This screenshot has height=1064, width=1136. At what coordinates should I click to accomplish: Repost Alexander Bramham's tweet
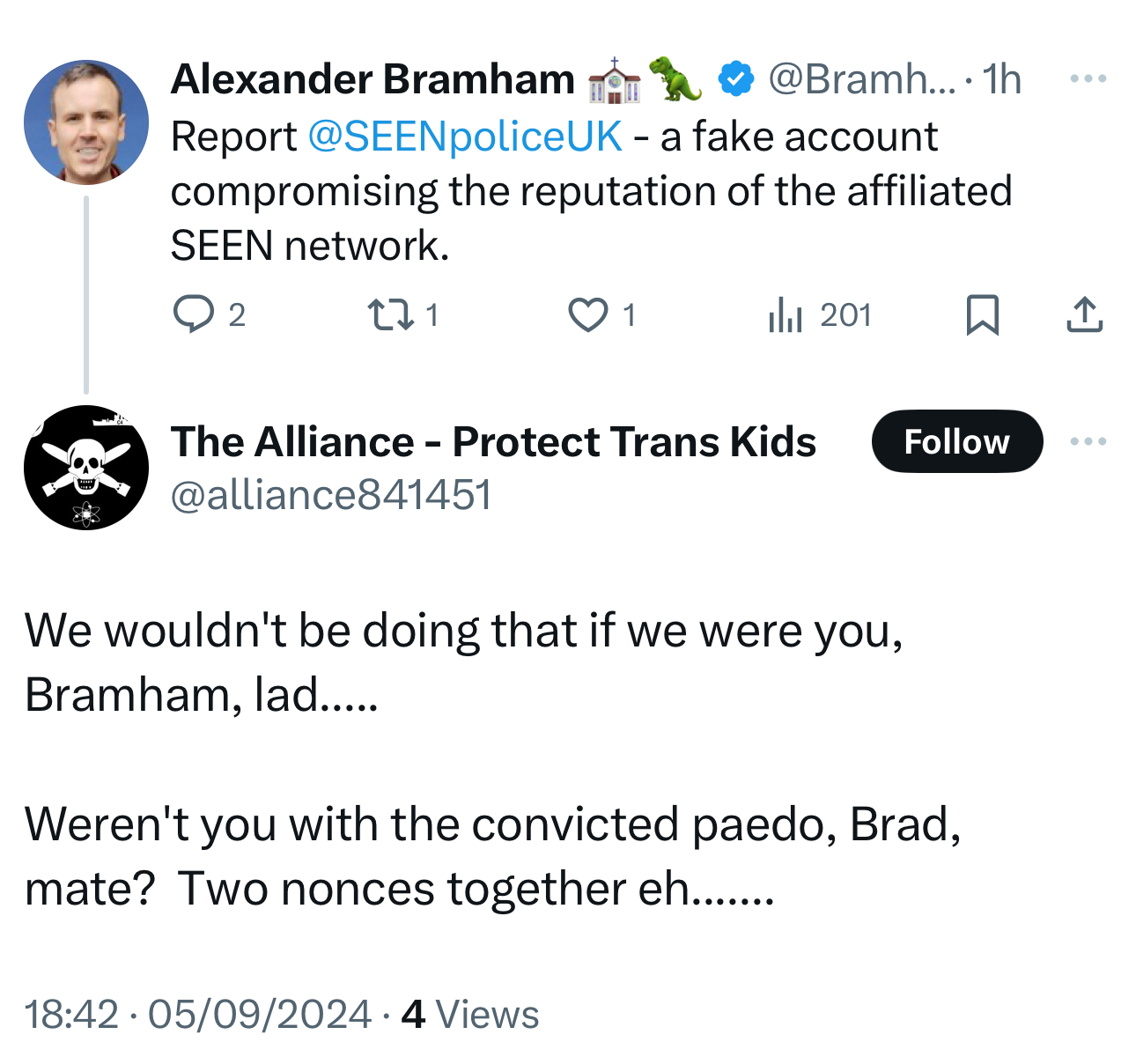pyautogui.click(x=390, y=314)
